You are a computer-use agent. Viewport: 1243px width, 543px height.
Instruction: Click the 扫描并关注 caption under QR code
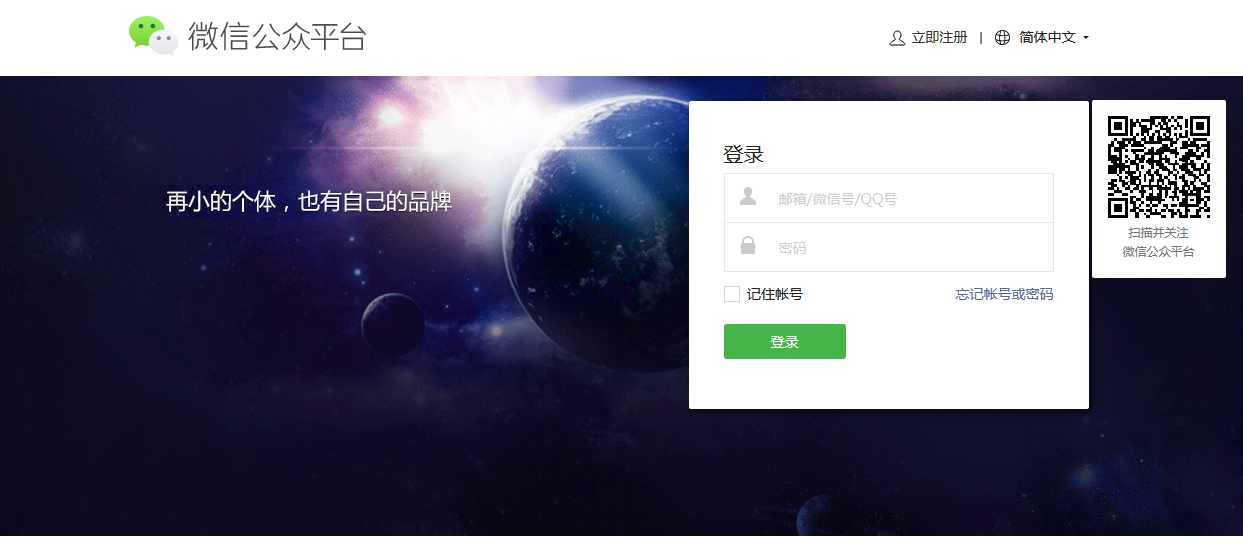(x=1159, y=233)
